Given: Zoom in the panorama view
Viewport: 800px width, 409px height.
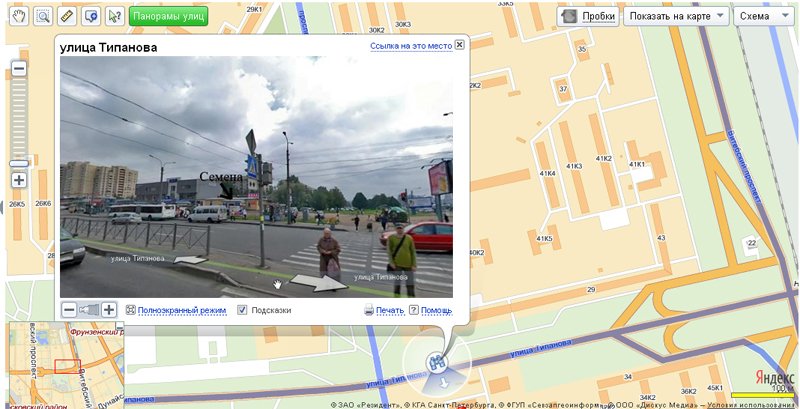Looking at the screenshot, I should click(x=108, y=310).
